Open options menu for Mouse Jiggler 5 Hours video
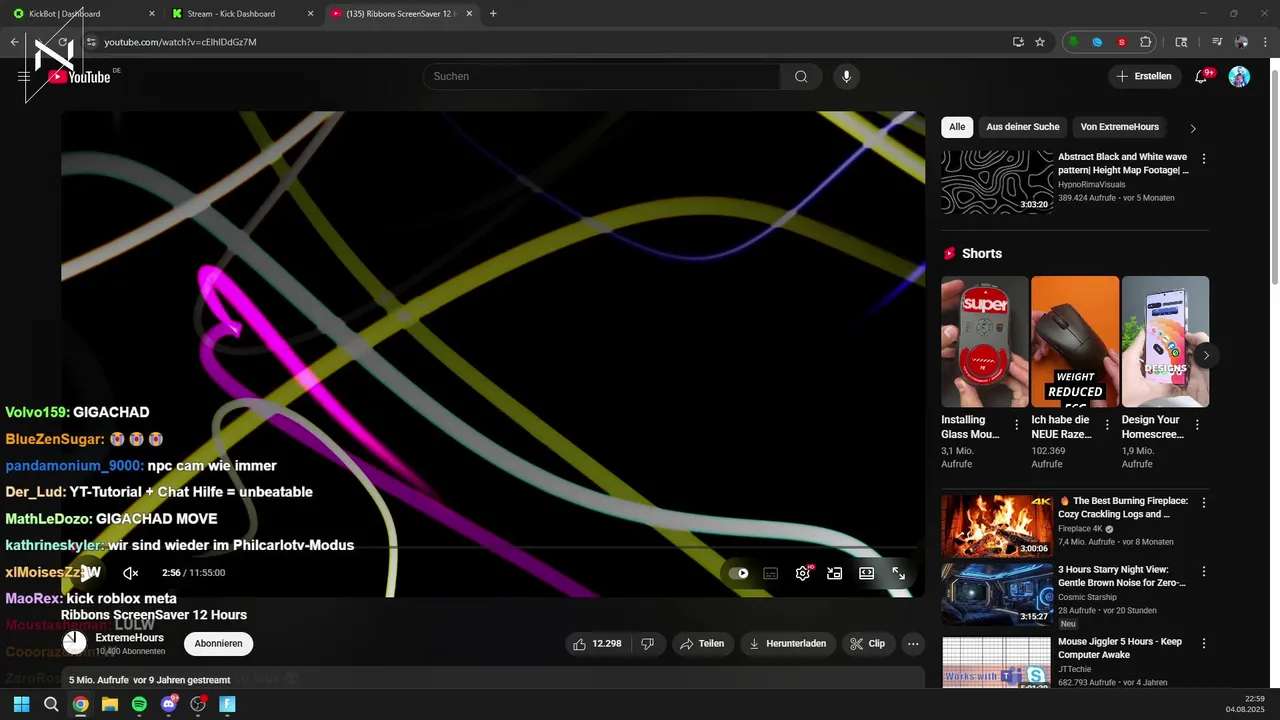The image size is (1280, 720). coord(1203,643)
